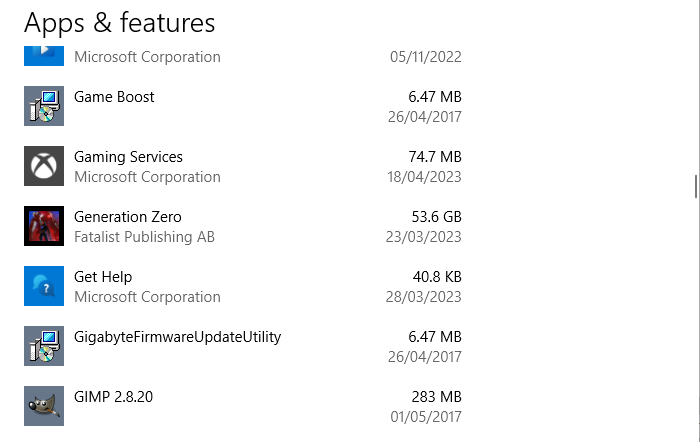
Task: Click the 53.6 GB size of Generation Zero
Action: pyautogui.click(x=436, y=217)
